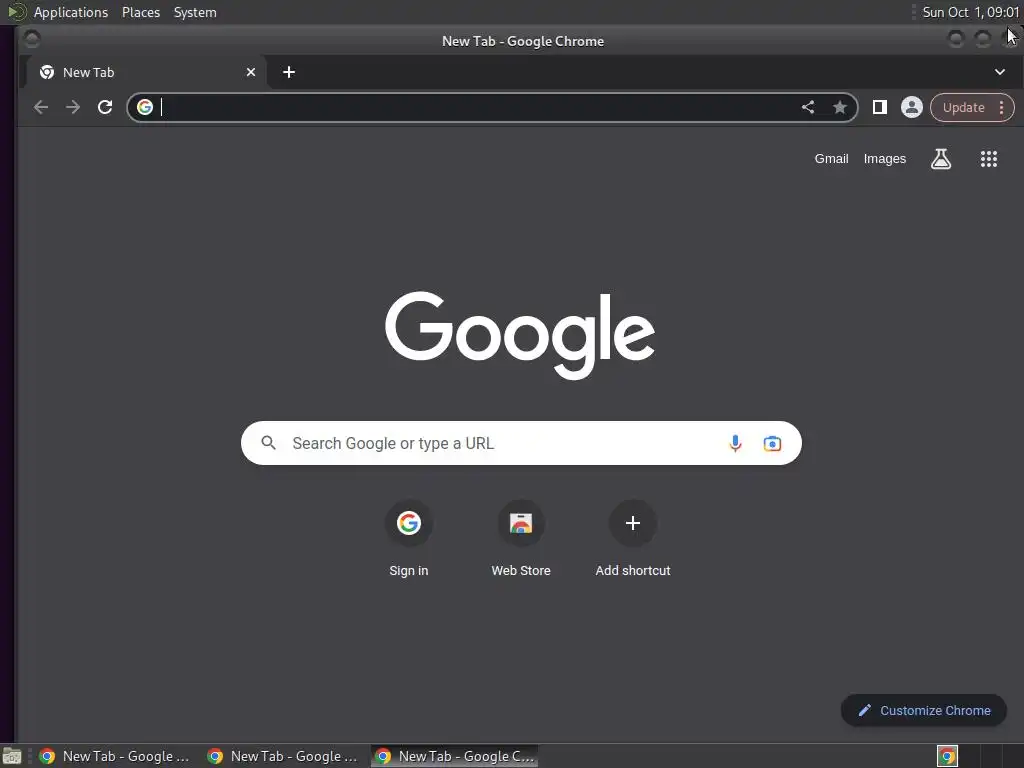
Task: Click the forward navigation arrow
Action: click(72, 107)
